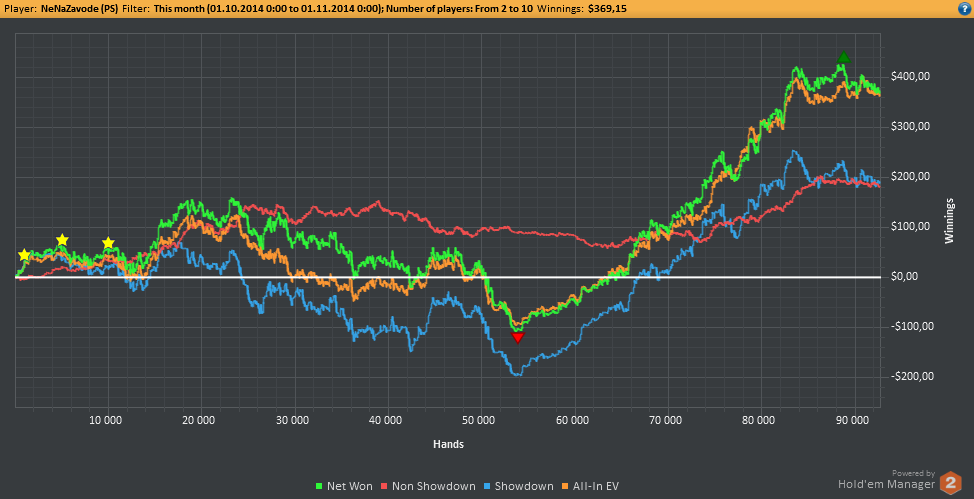Click the This month date filter text

pos(268,9)
